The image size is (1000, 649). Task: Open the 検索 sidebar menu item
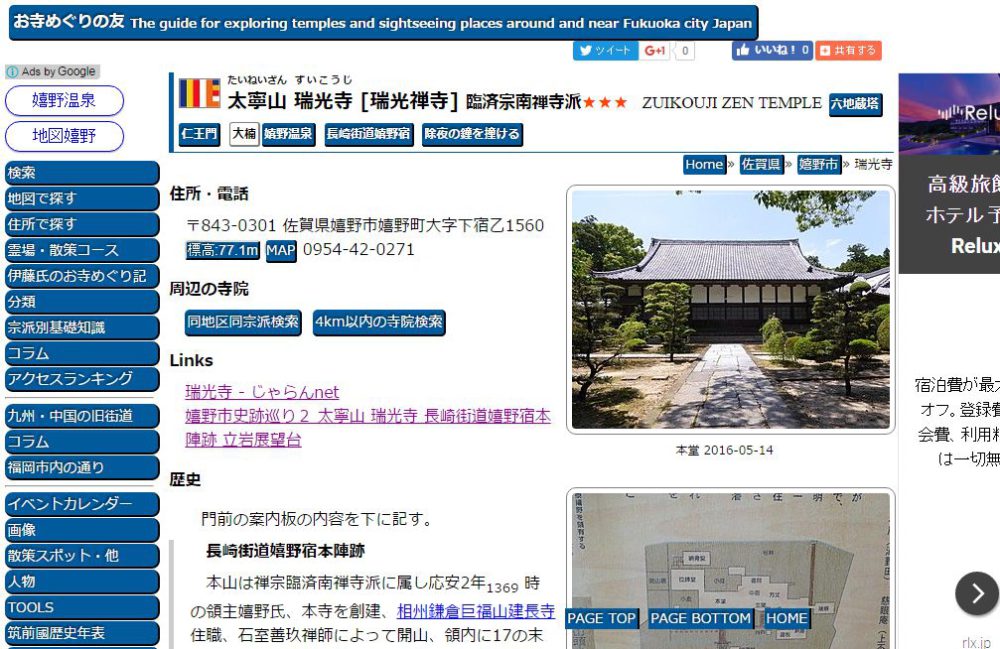point(82,173)
